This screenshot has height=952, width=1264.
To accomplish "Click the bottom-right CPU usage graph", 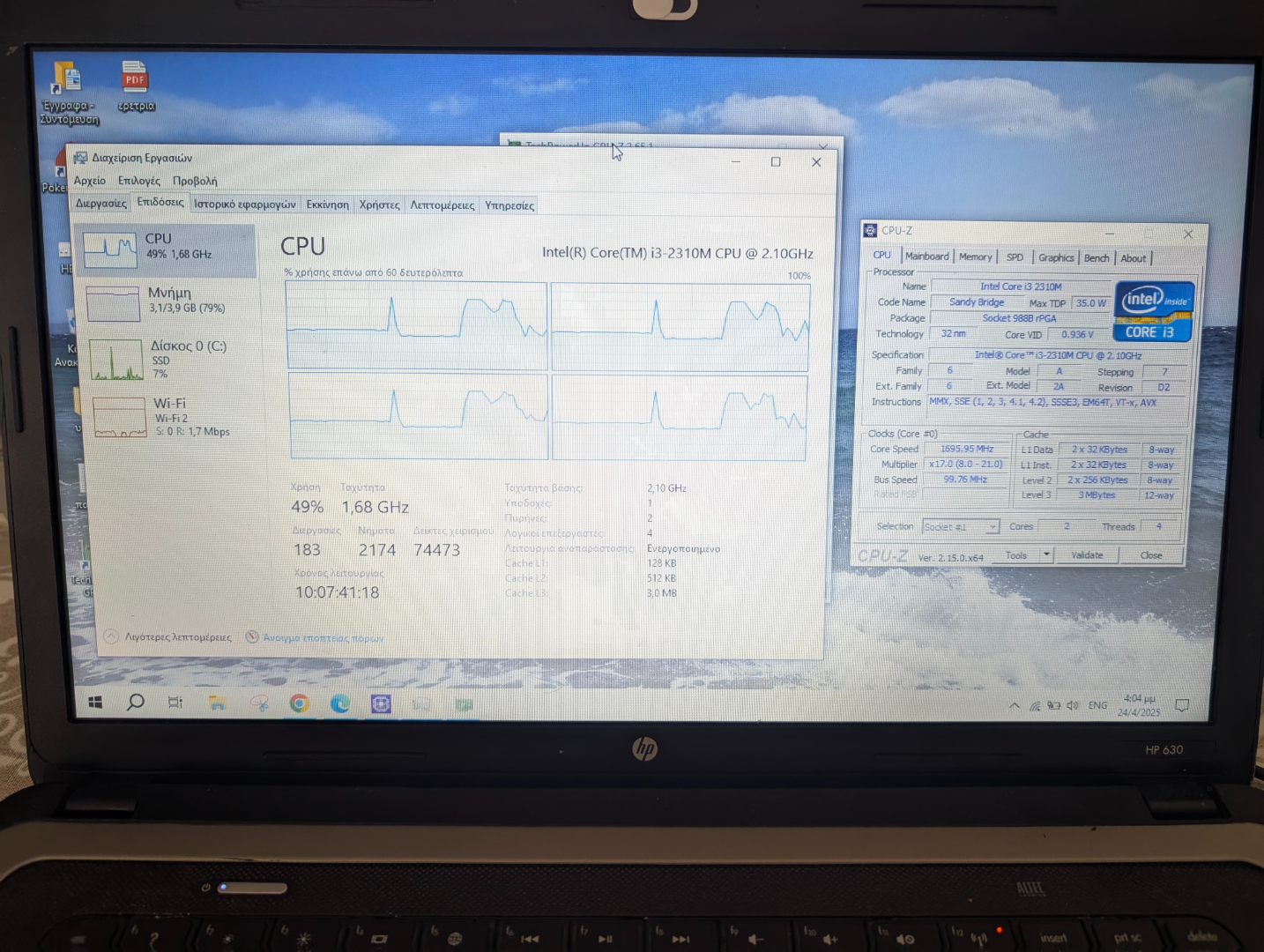I will tap(679, 417).
